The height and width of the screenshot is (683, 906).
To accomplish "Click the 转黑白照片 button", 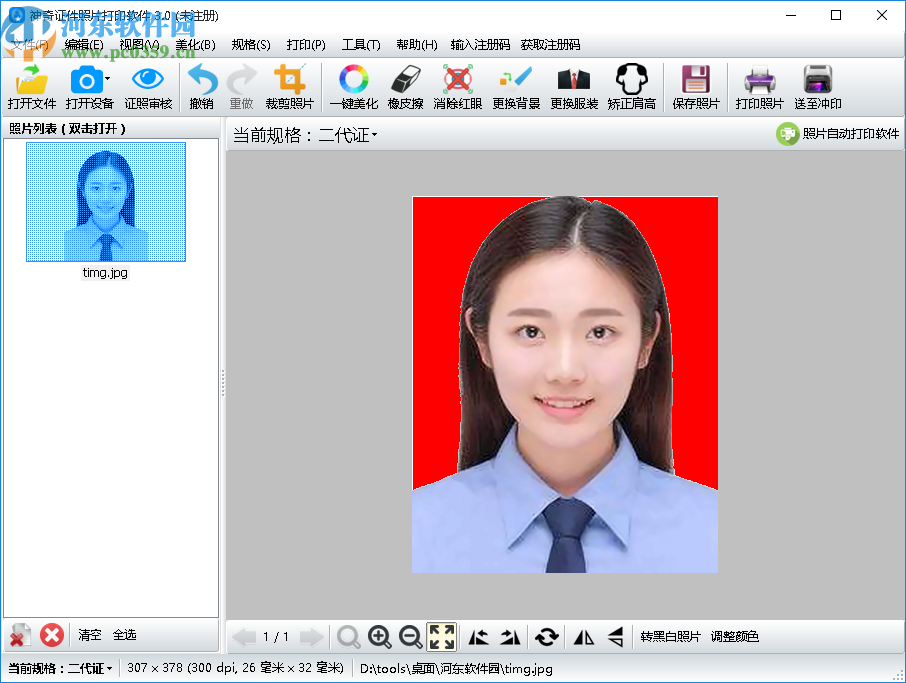I will tap(670, 636).
